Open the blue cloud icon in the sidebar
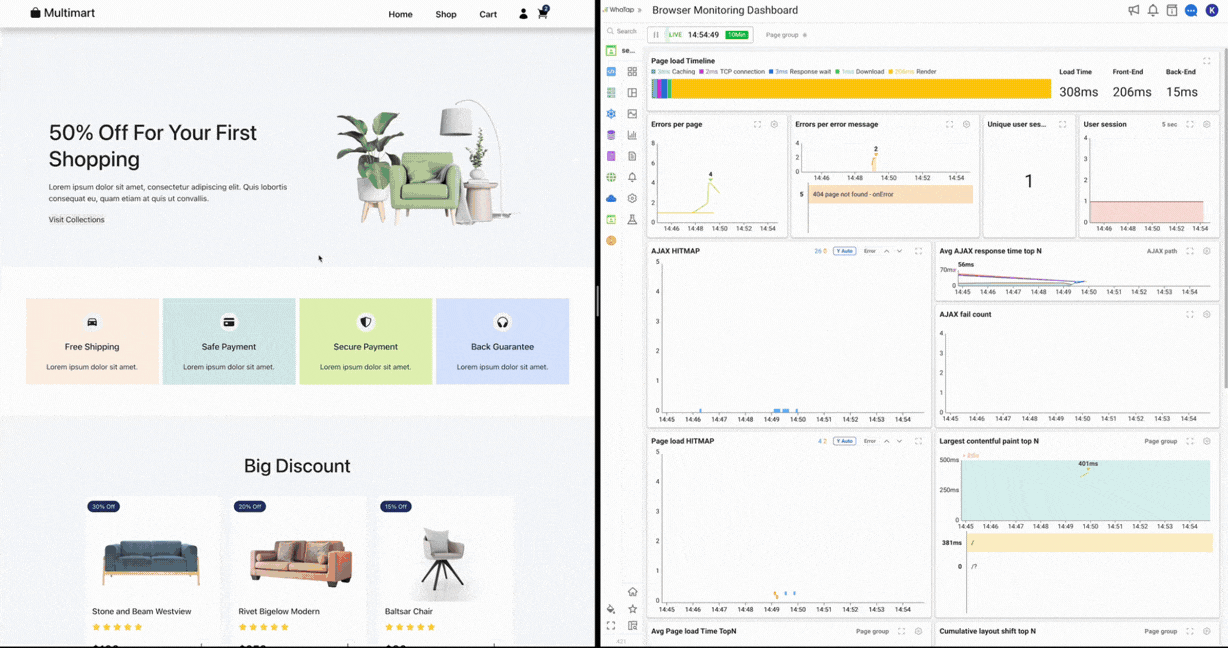 tap(611, 198)
